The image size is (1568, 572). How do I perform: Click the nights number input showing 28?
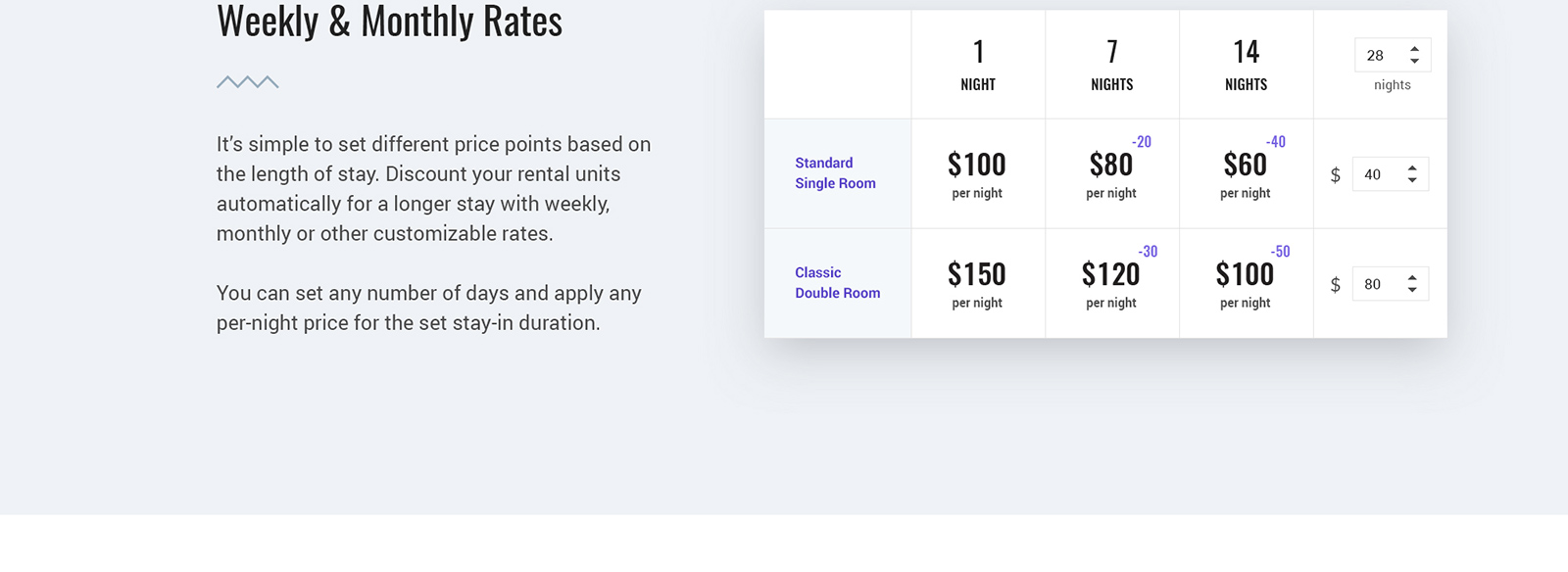click(1393, 55)
